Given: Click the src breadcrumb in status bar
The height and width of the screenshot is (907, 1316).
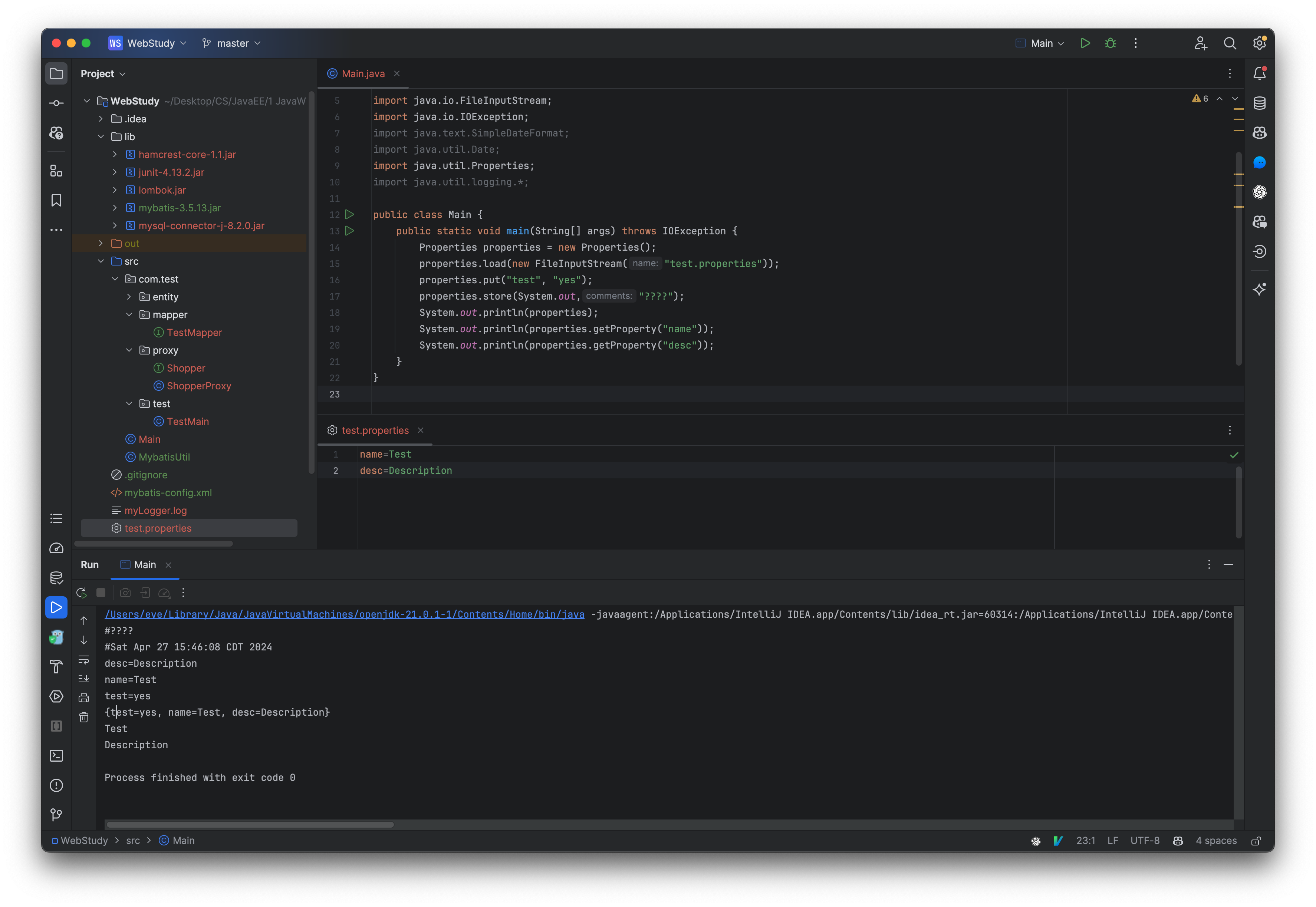Looking at the screenshot, I should pyautogui.click(x=133, y=841).
